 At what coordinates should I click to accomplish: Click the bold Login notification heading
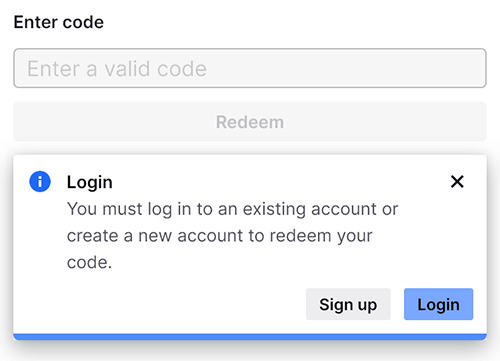pos(90,182)
